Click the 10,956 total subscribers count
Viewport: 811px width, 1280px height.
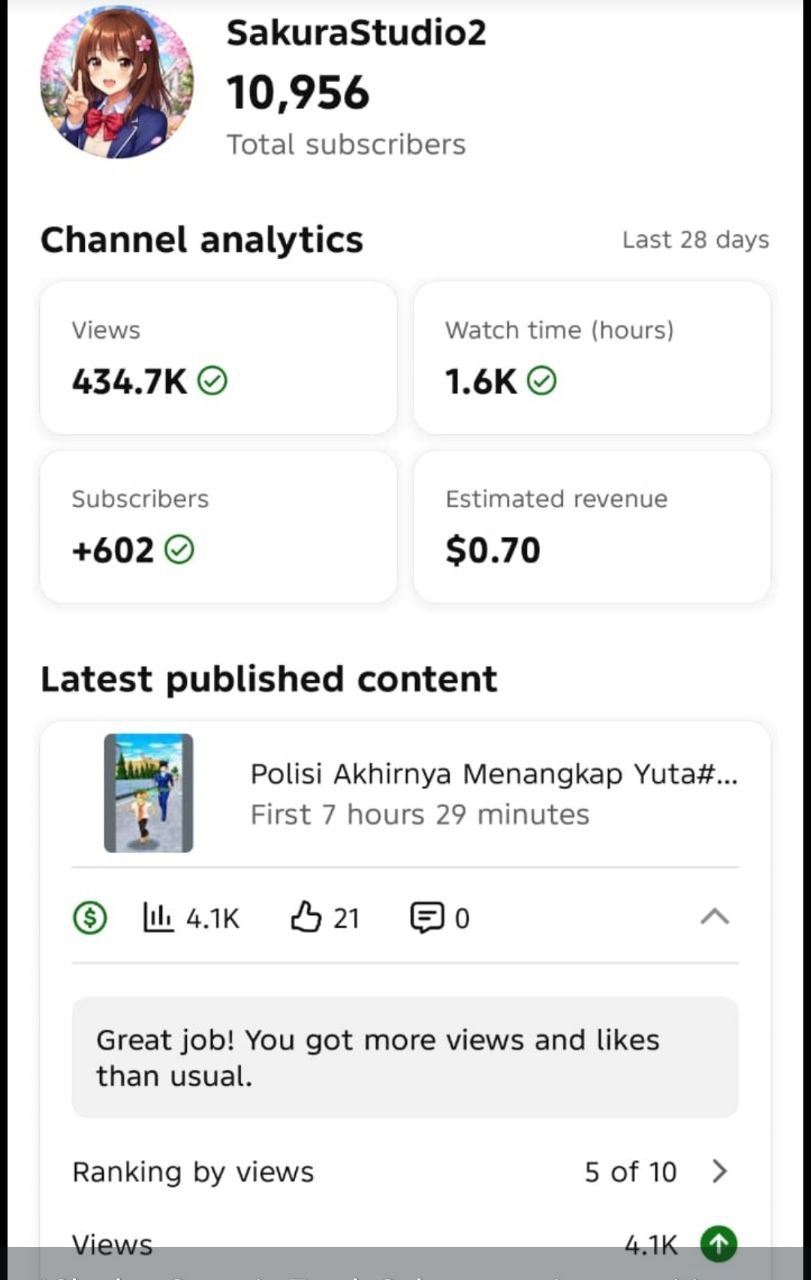click(298, 94)
